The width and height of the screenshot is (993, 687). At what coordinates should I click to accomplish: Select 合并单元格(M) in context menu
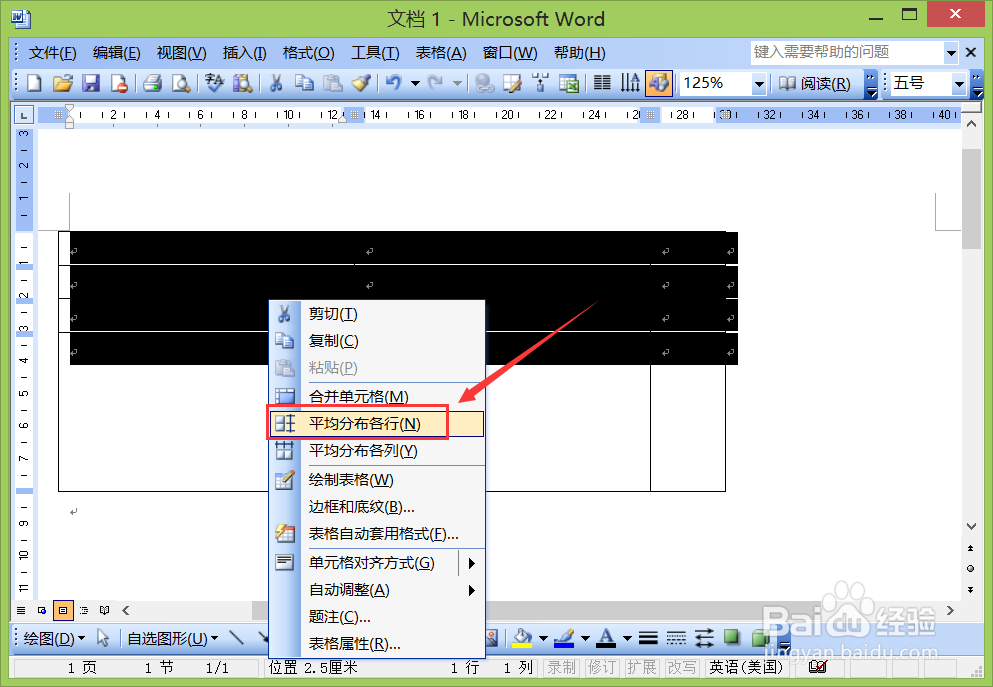(377, 396)
